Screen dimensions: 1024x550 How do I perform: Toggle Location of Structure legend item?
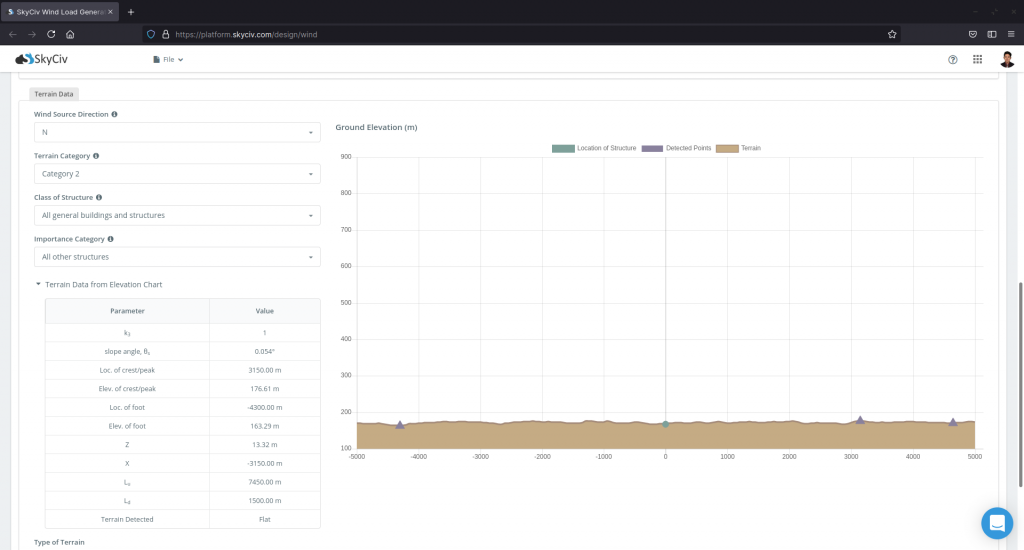pyautogui.click(x=594, y=148)
